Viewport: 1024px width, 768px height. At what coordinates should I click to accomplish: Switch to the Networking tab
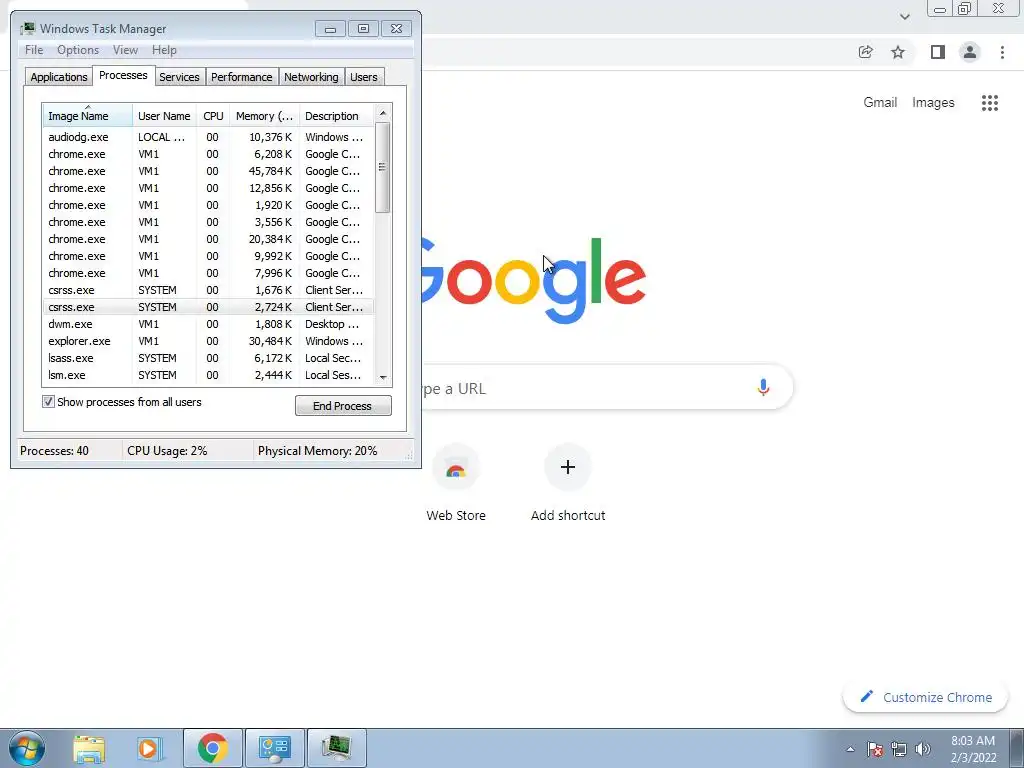pyautogui.click(x=311, y=77)
